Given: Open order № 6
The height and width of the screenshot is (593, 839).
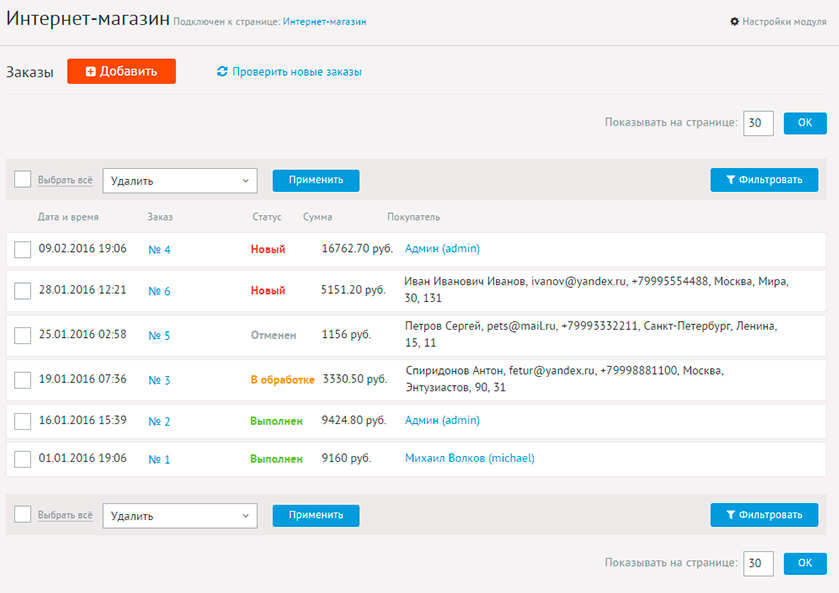Looking at the screenshot, I should pos(159,291).
